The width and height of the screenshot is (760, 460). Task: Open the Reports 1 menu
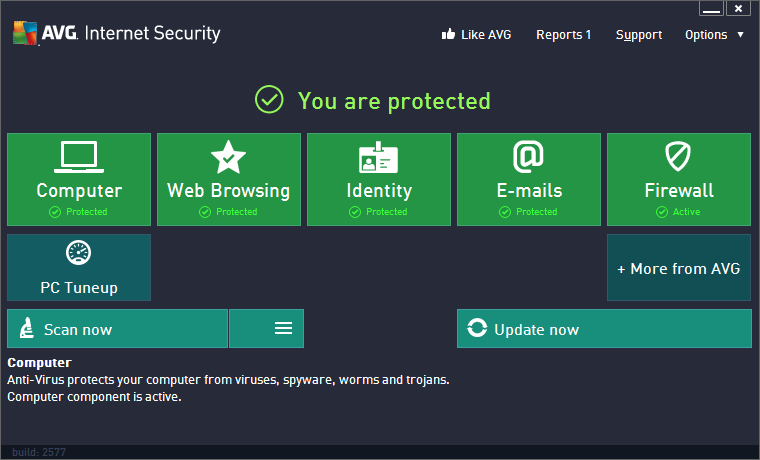pos(563,35)
